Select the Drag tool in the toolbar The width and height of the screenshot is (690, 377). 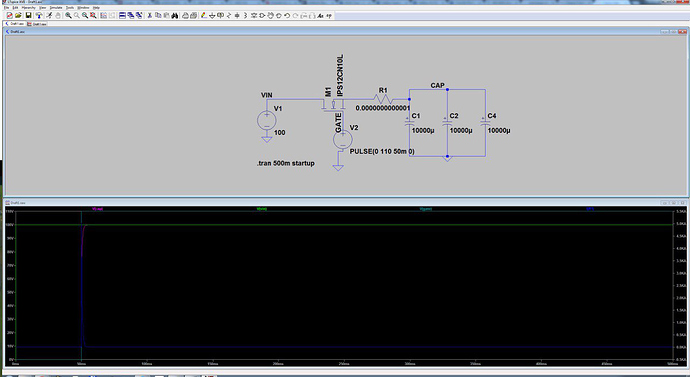pyautogui.click(x=279, y=15)
